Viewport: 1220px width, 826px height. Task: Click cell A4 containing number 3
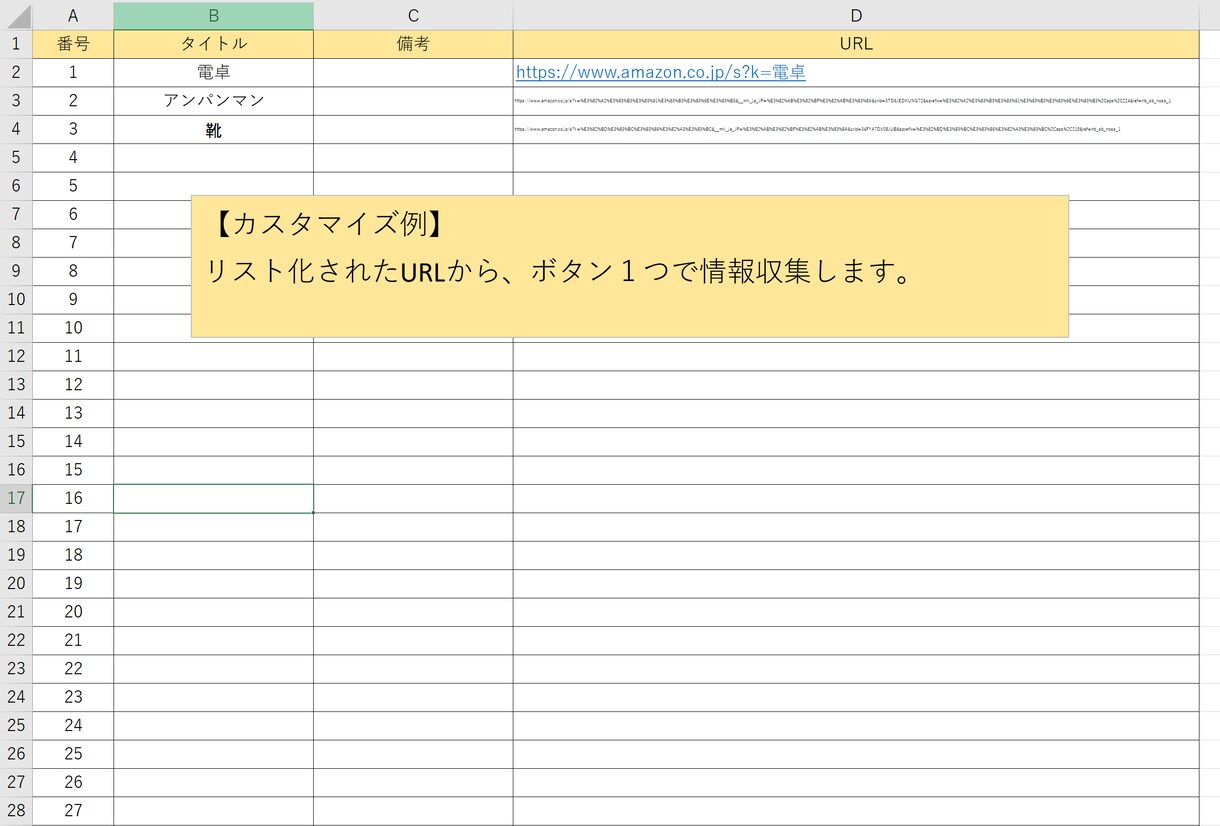click(73, 130)
